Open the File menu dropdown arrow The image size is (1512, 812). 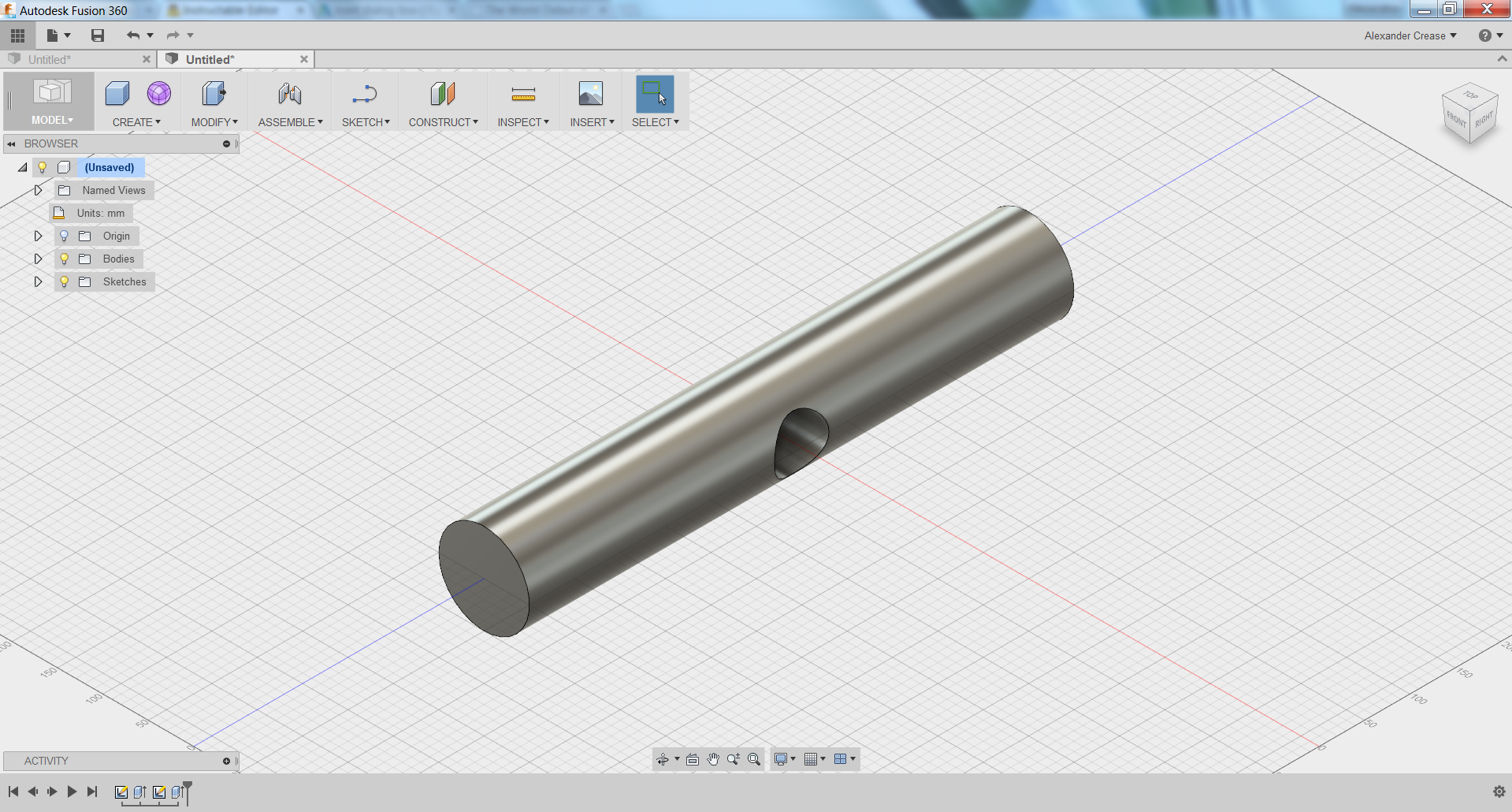pyautogui.click(x=67, y=35)
